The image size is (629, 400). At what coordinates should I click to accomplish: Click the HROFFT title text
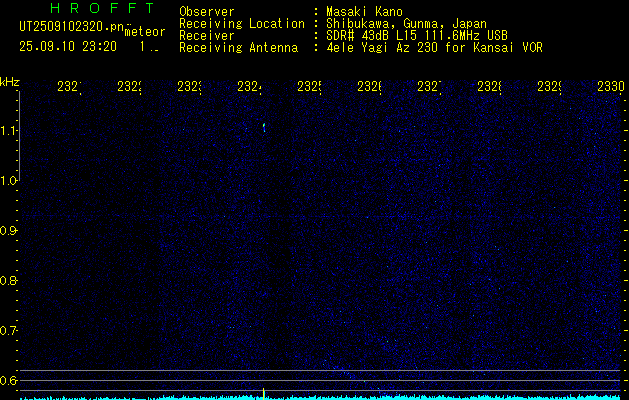pos(103,8)
